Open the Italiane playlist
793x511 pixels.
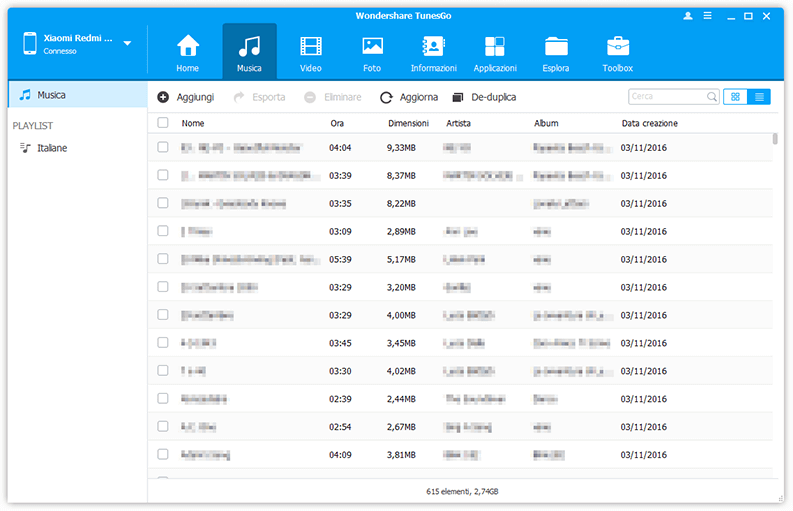coord(52,148)
